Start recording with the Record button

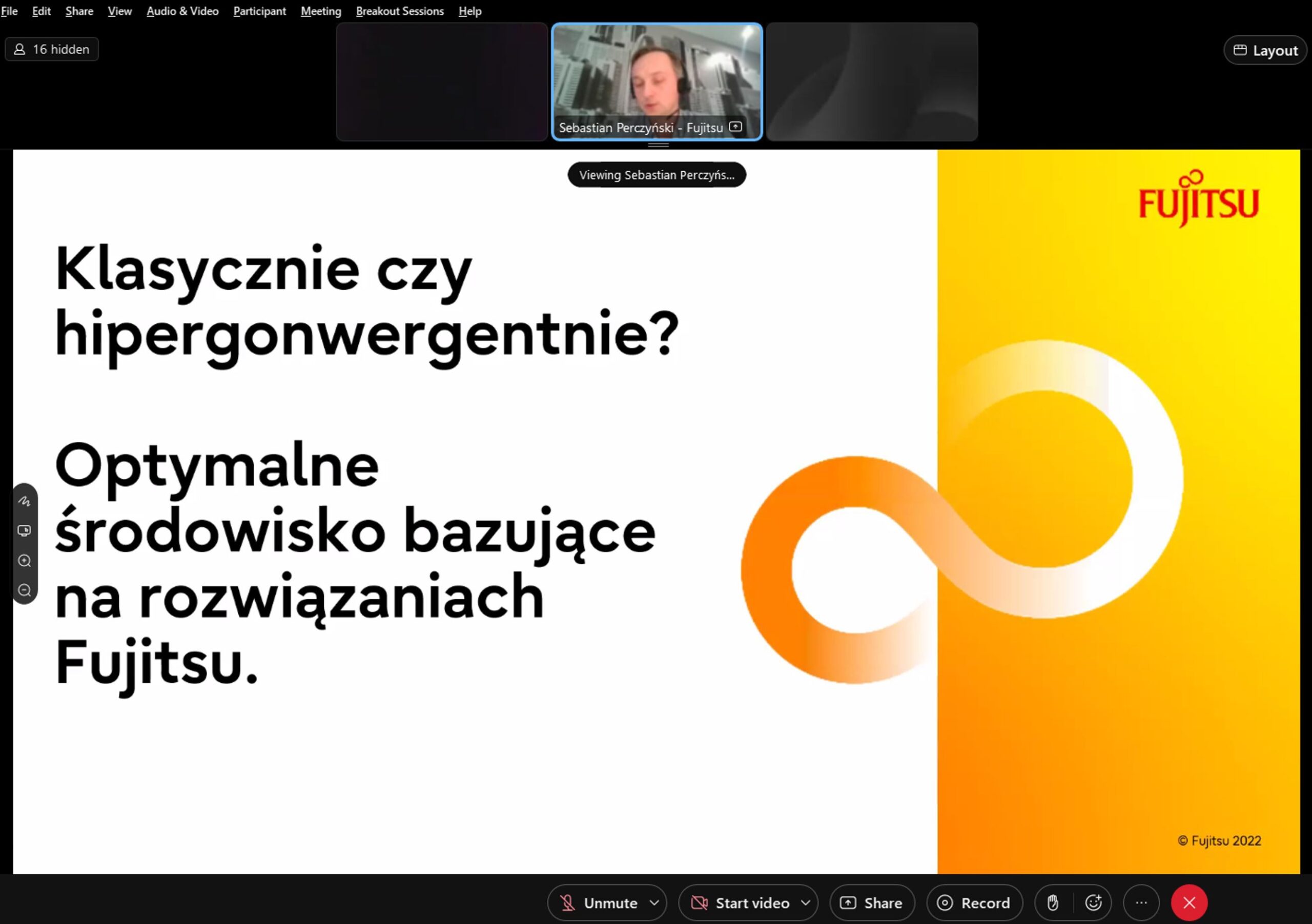(x=974, y=903)
